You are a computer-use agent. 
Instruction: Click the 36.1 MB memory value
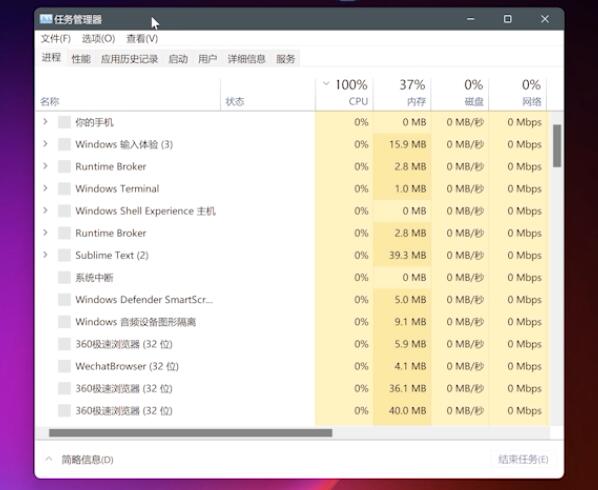tap(407, 389)
